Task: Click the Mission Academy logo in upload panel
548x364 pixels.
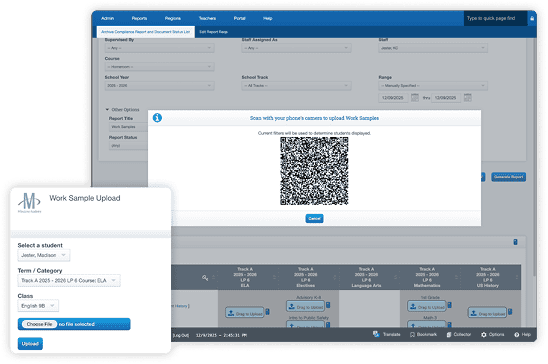Action: point(29,203)
